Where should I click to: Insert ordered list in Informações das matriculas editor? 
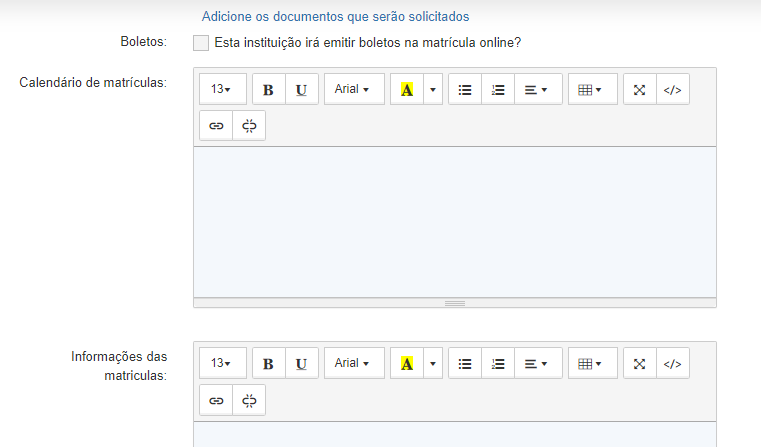coord(498,364)
